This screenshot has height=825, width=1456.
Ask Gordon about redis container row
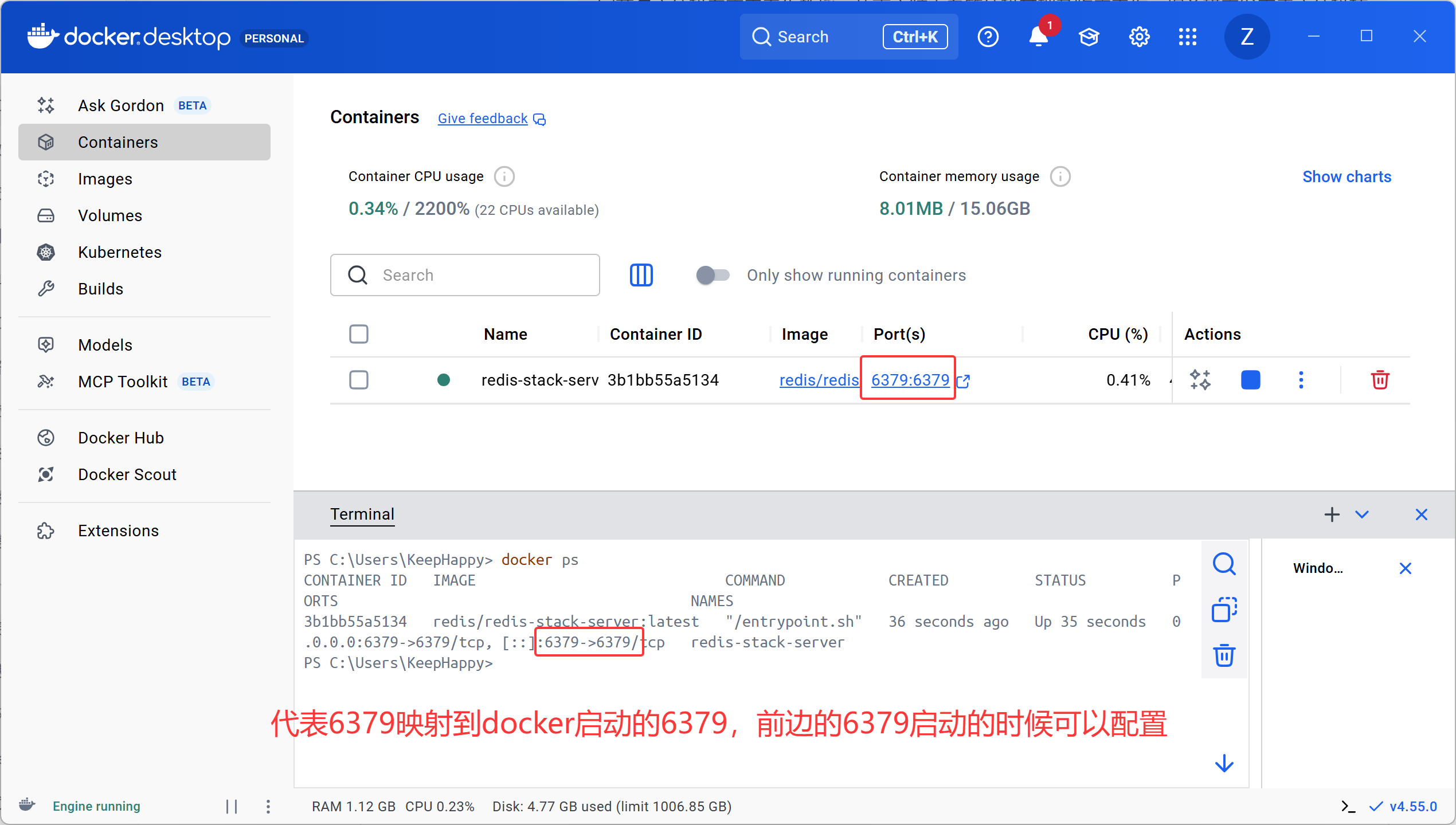[x=1200, y=380]
